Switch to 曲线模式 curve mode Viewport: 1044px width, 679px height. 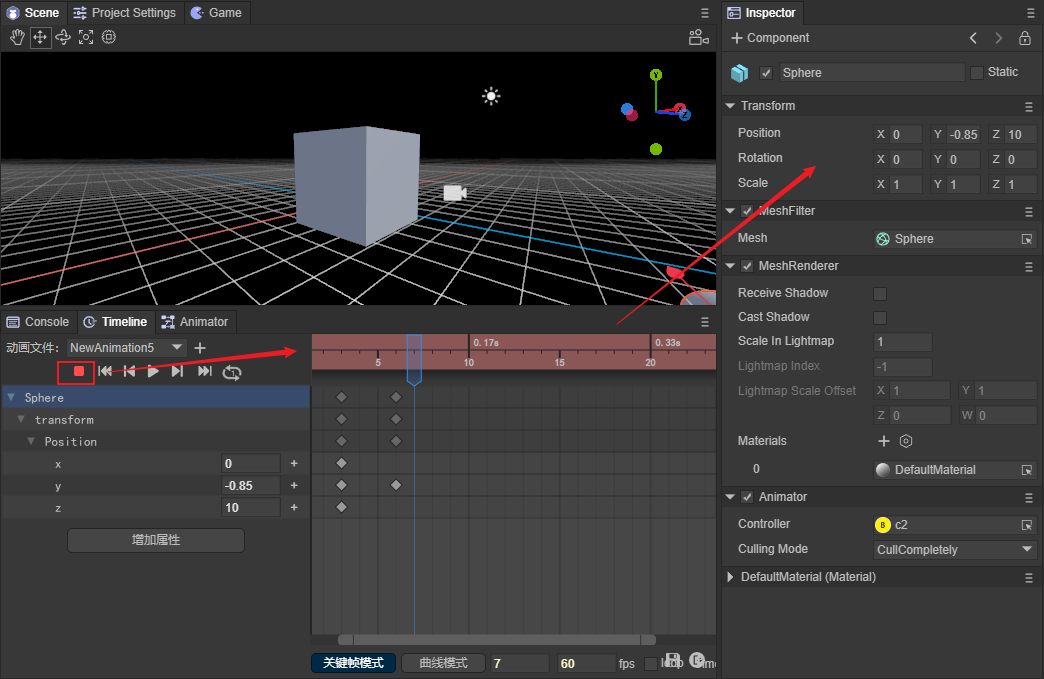click(442, 663)
